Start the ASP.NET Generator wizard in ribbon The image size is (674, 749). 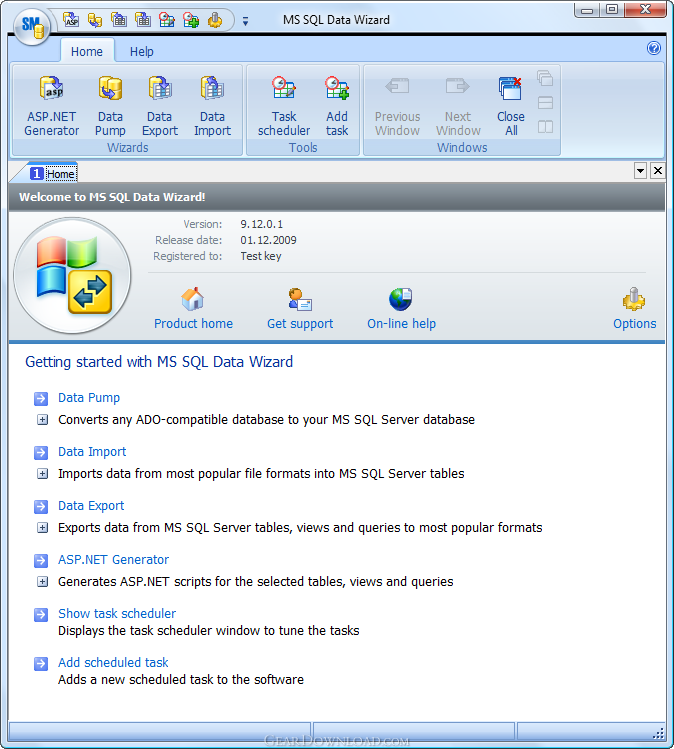pyautogui.click(x=52, y=106)
